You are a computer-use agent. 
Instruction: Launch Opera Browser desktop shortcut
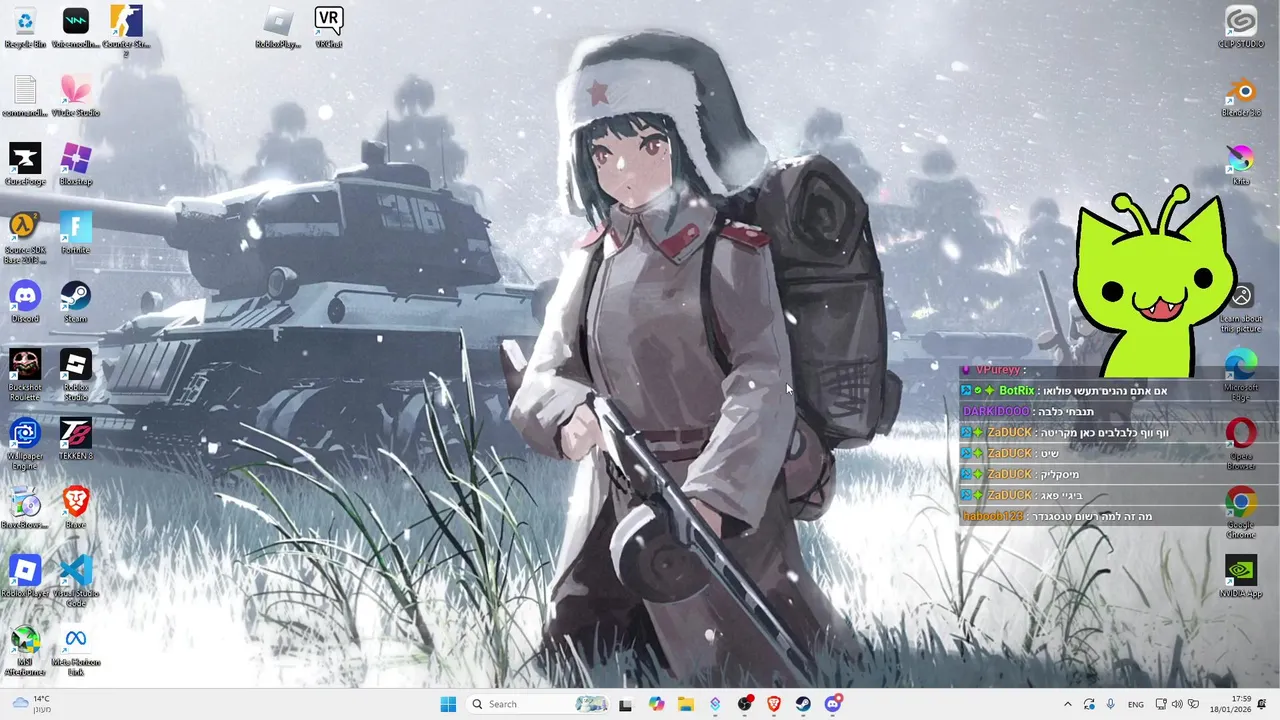[x=1241, y=444]
